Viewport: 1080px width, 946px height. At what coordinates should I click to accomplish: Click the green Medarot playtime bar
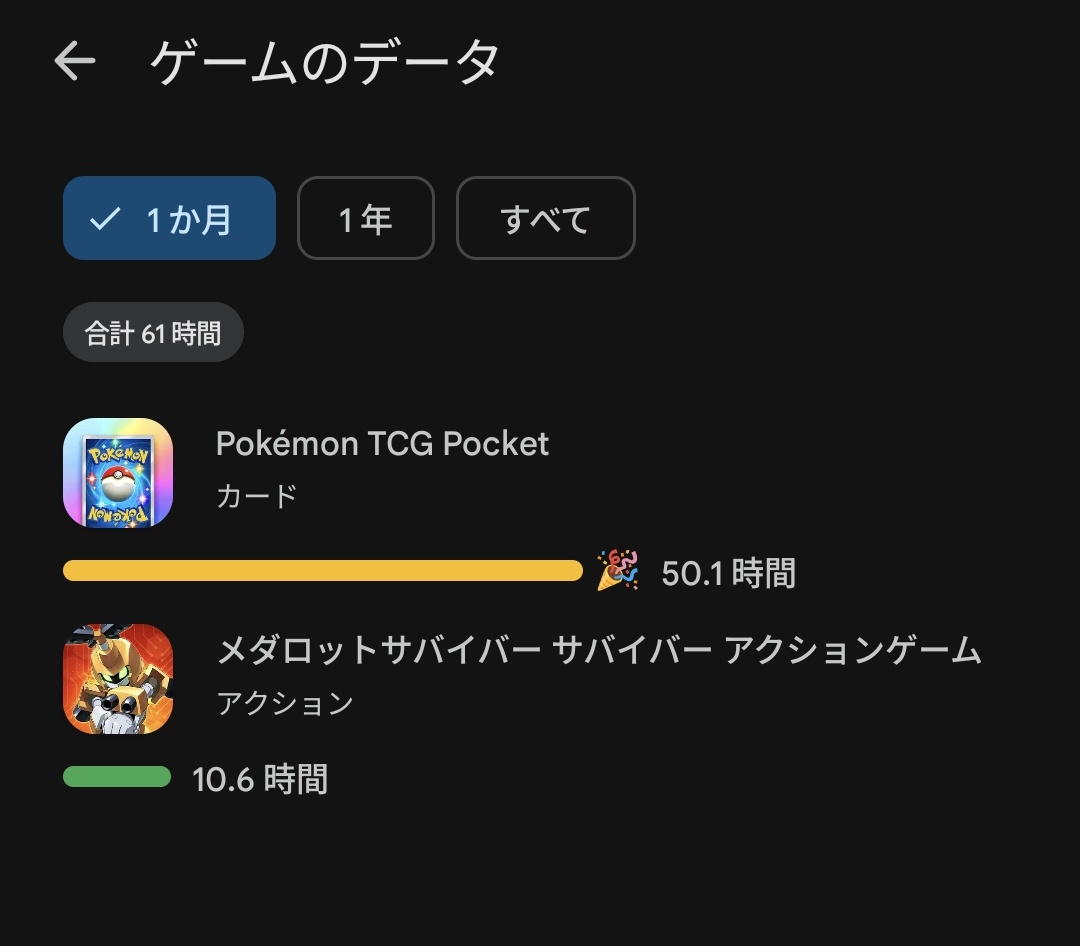click(117, 777)
